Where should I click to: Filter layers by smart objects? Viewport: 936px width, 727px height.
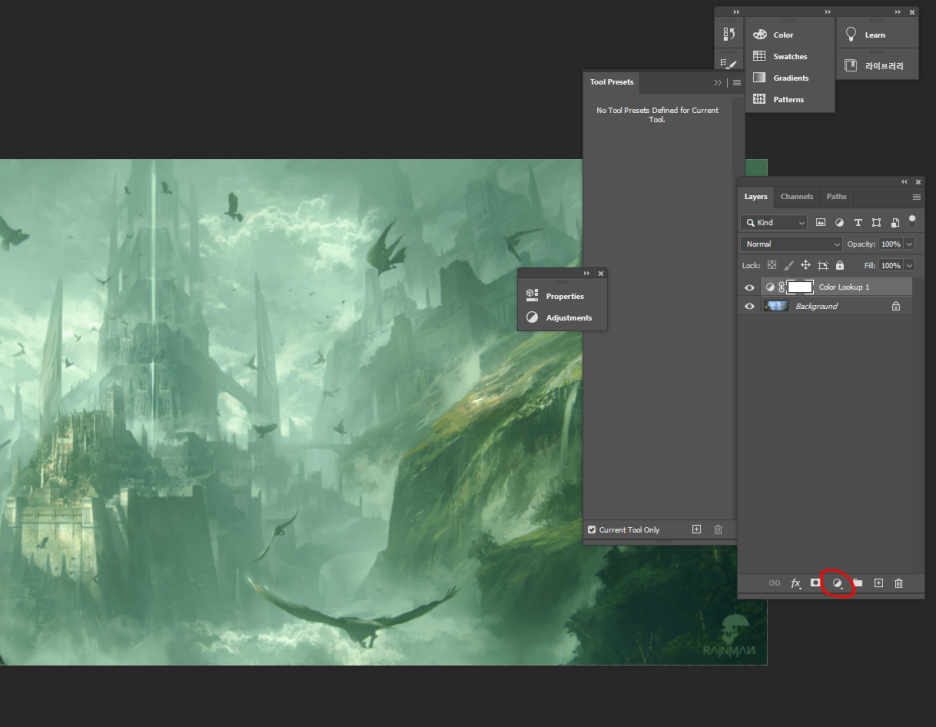895,223
